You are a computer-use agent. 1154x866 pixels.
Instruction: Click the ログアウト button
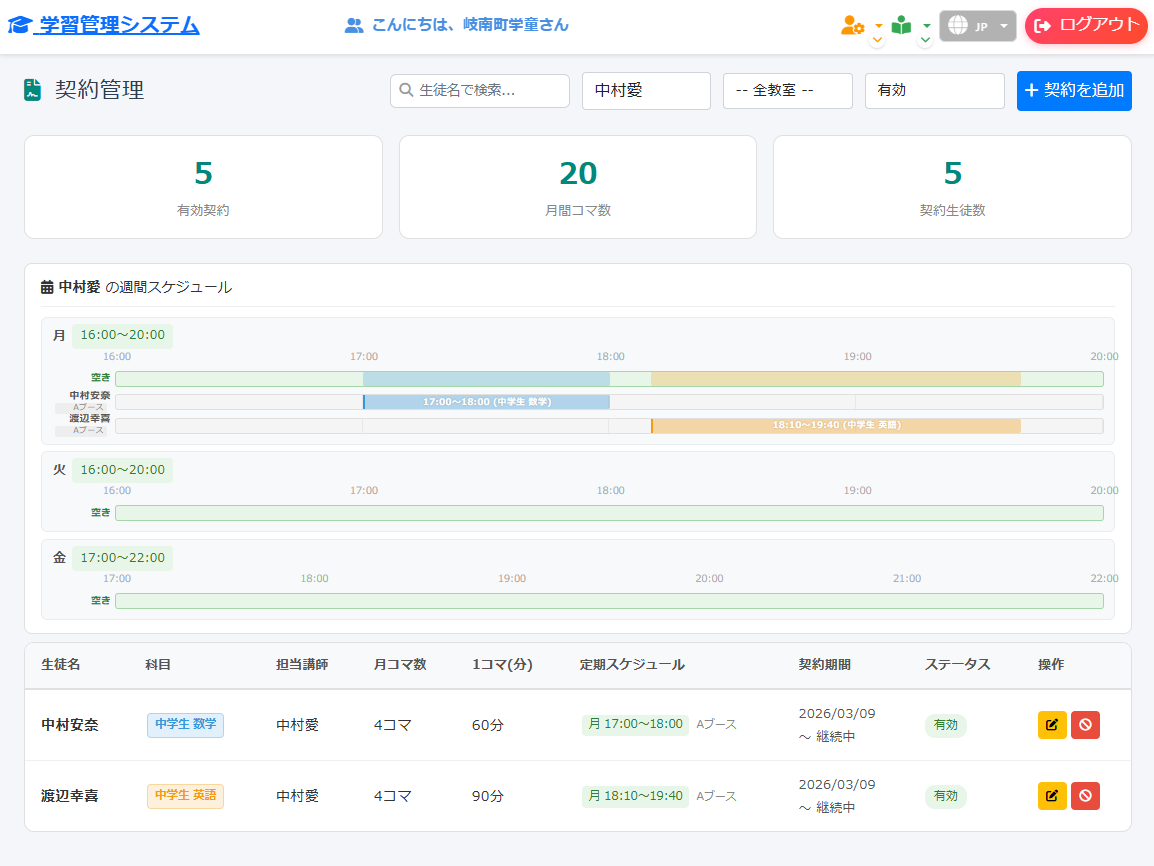1086,26
